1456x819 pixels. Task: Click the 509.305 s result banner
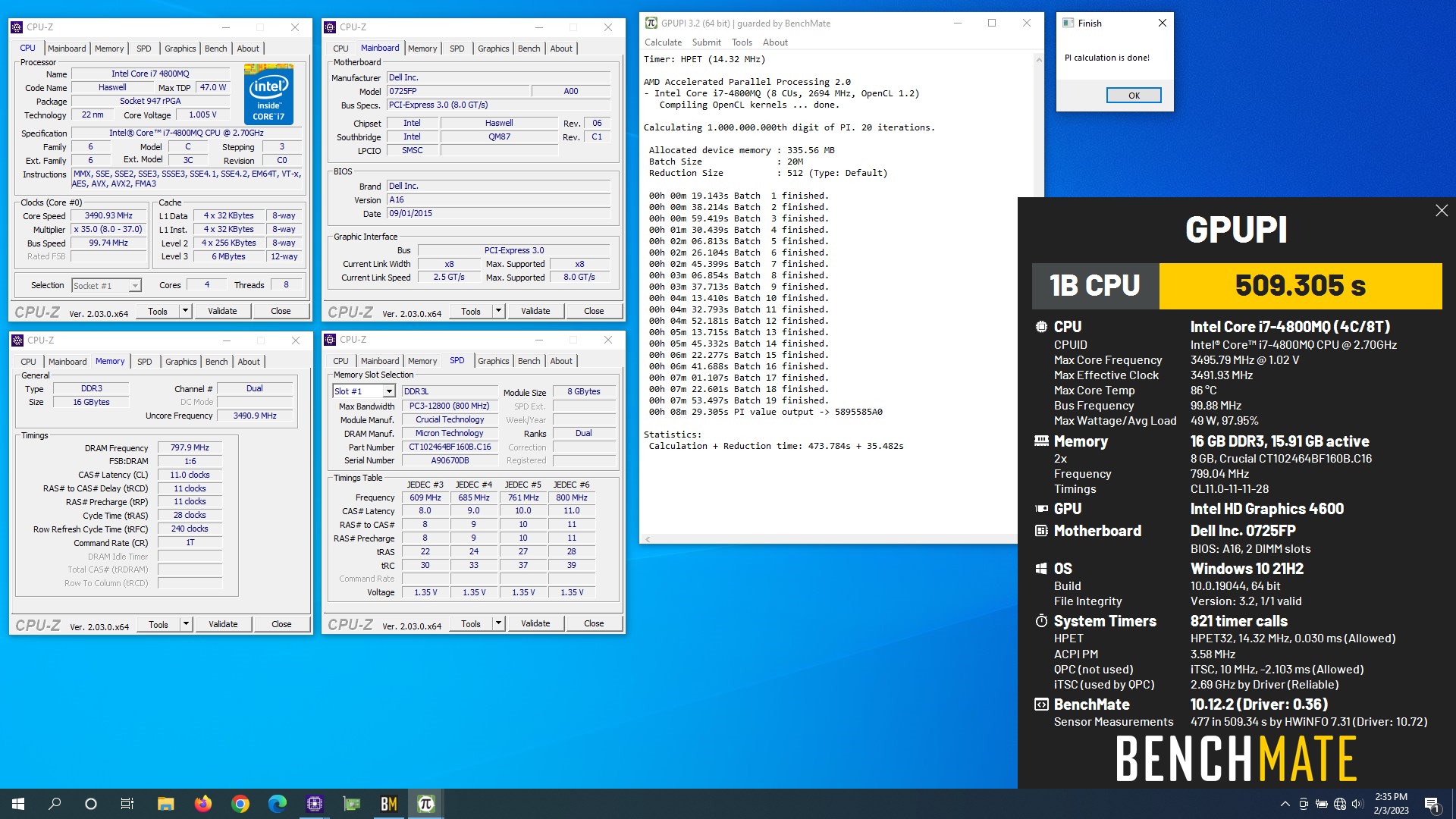coord(1301,286)
